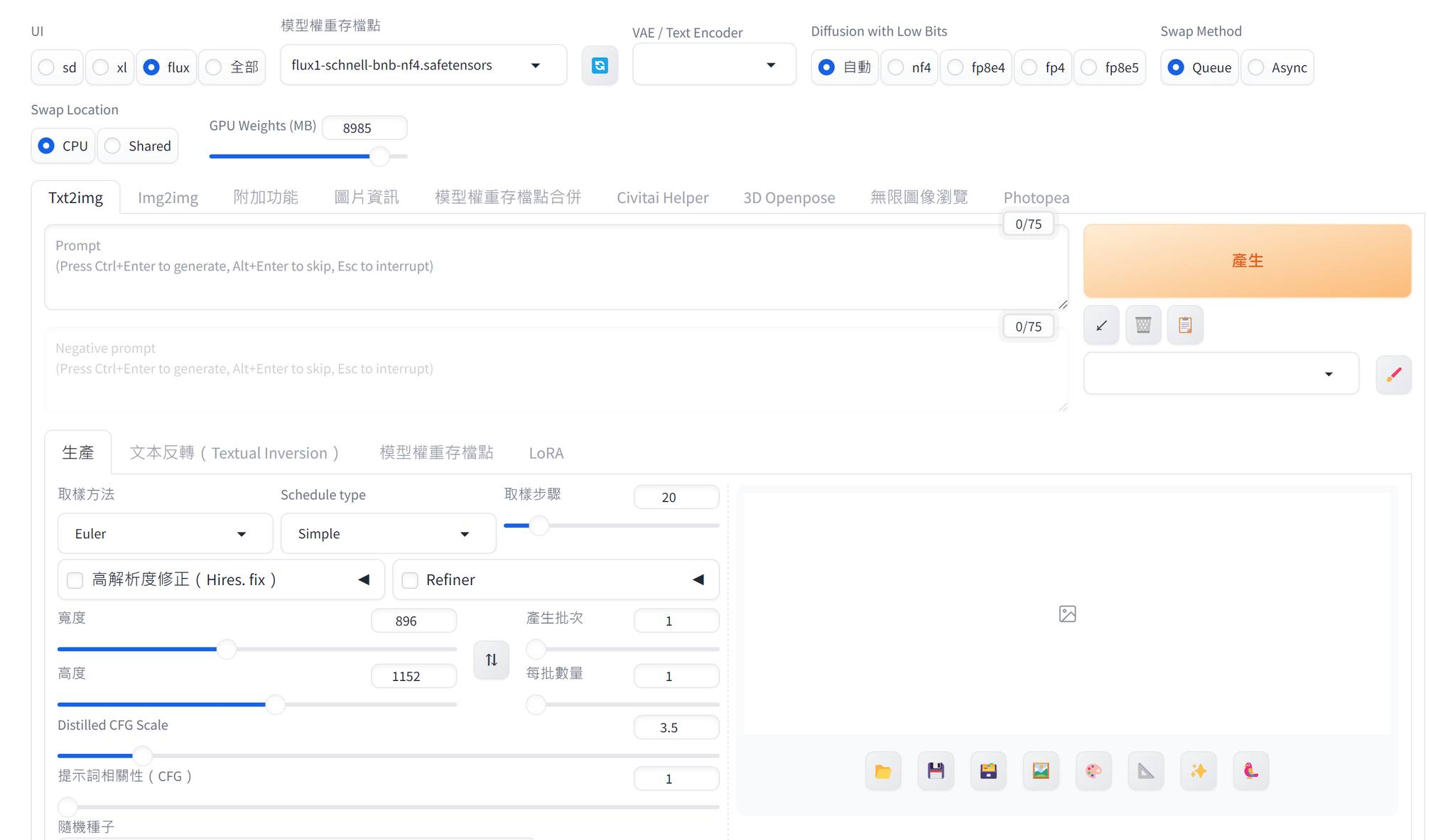Open the flux1-schnell checkpoint dropdown
Viewport: 1455px width, 840px height.
pyautogui.click(x=423, y=65)
